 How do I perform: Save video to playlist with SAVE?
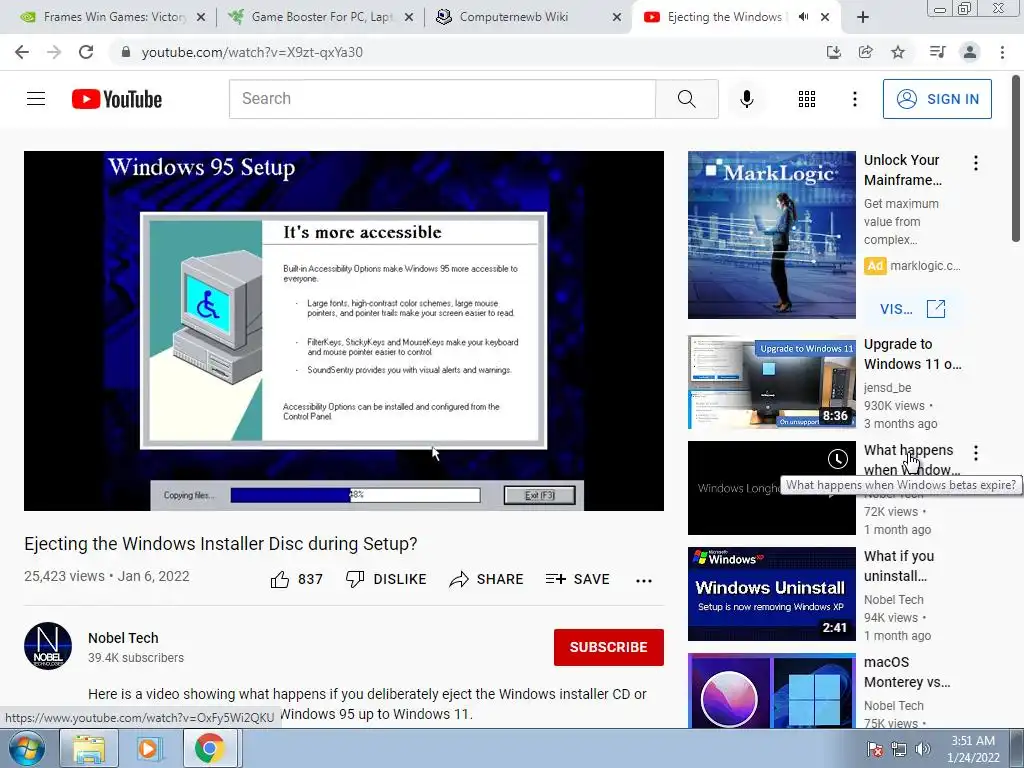pos(578,579)
